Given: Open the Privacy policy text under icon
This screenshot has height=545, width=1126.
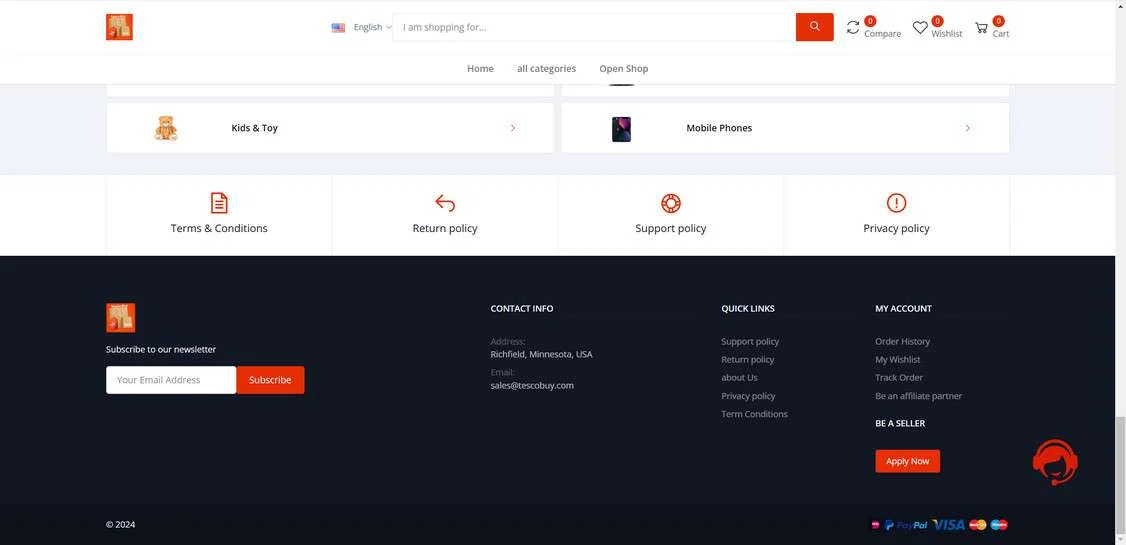Looking at the screenshot, I should pyautogui.click(x=896, y=228).
